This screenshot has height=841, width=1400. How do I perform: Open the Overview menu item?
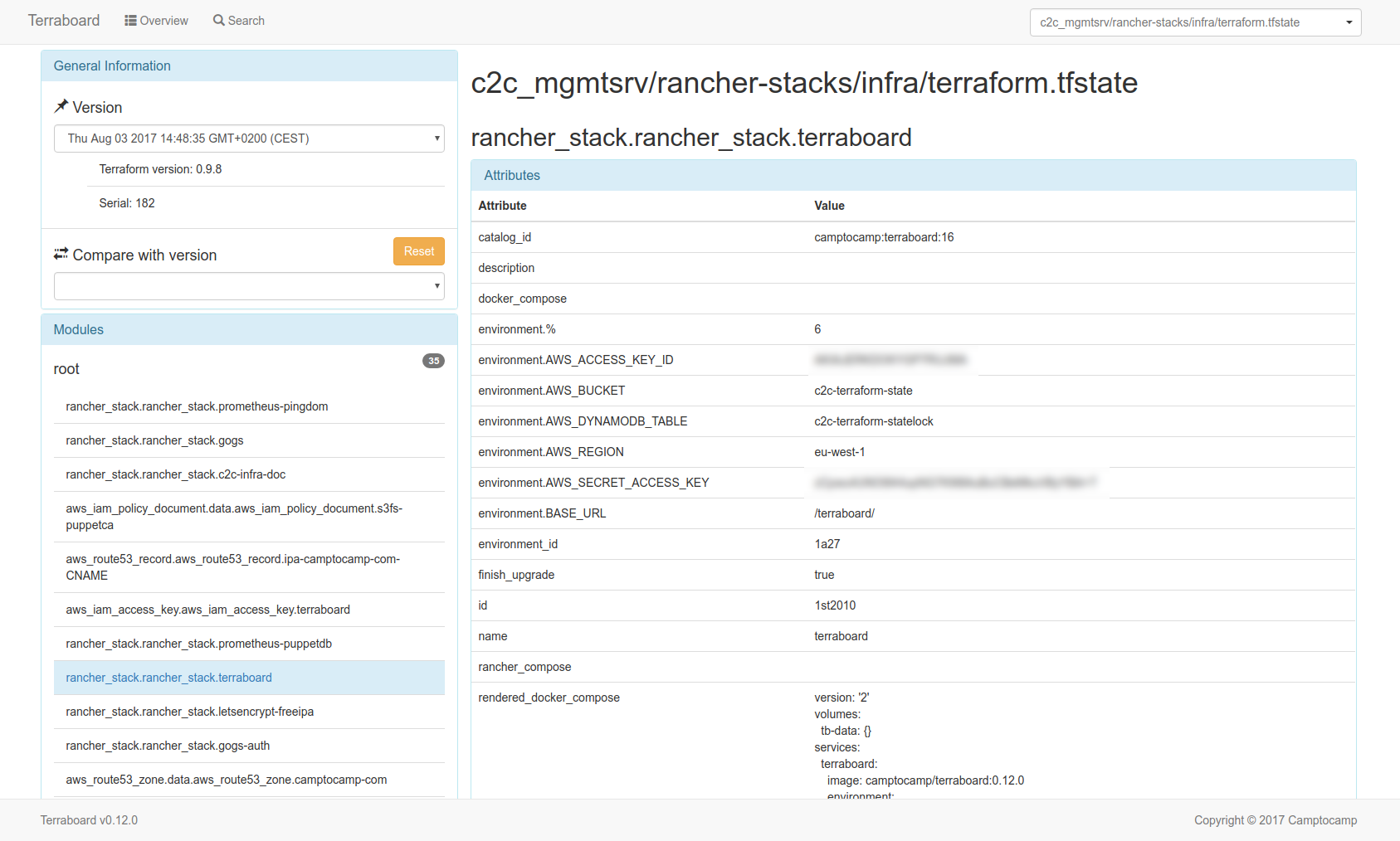pyautogui.click(x=156, y=21)
